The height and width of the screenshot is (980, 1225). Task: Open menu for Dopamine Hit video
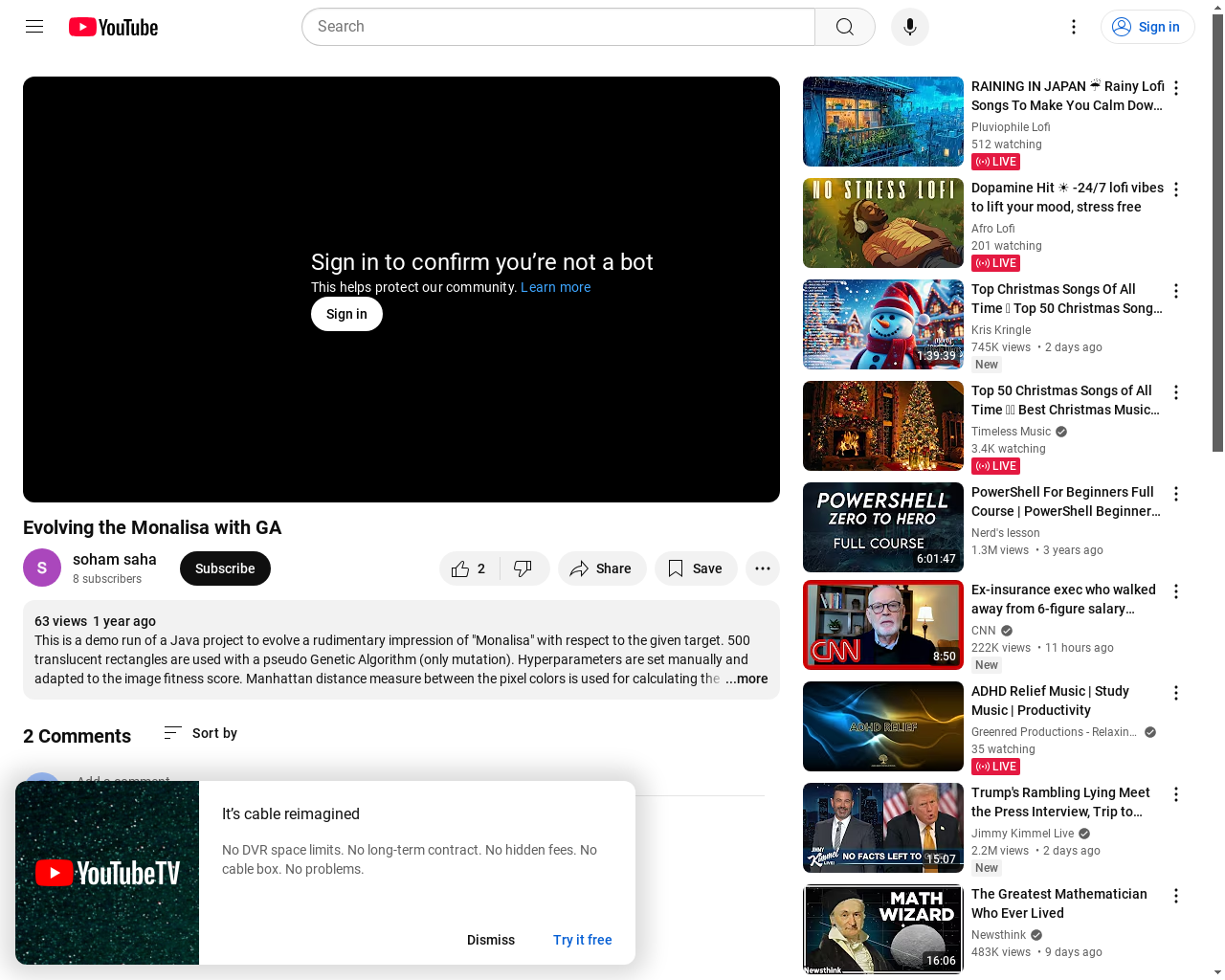(1176, 189)
